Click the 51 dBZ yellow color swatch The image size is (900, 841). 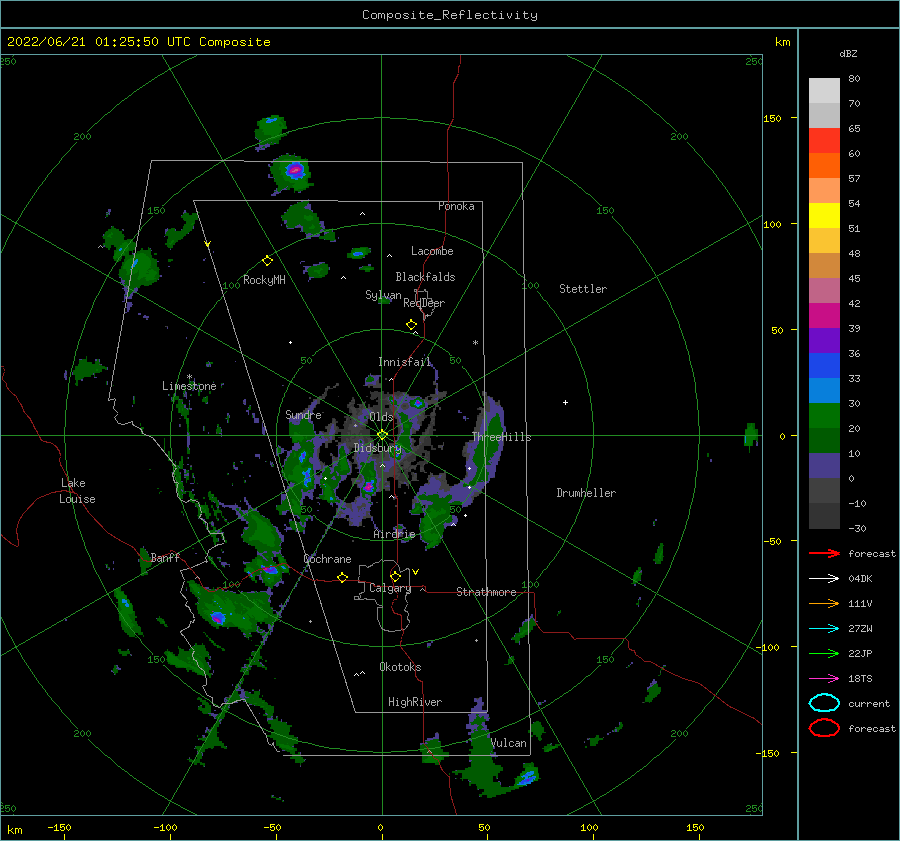point(824,215)
